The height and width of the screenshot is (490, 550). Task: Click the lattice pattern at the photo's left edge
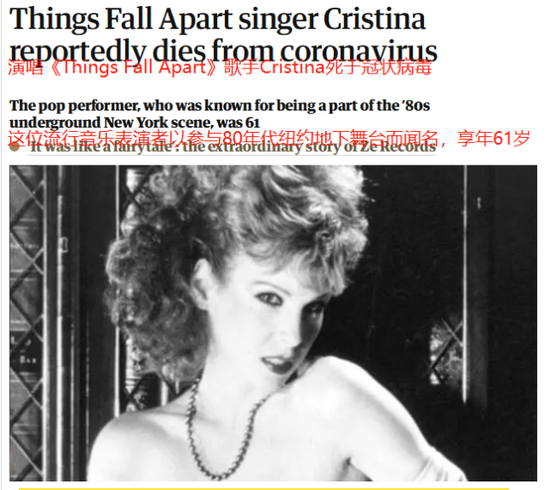[x=26, y=323]
